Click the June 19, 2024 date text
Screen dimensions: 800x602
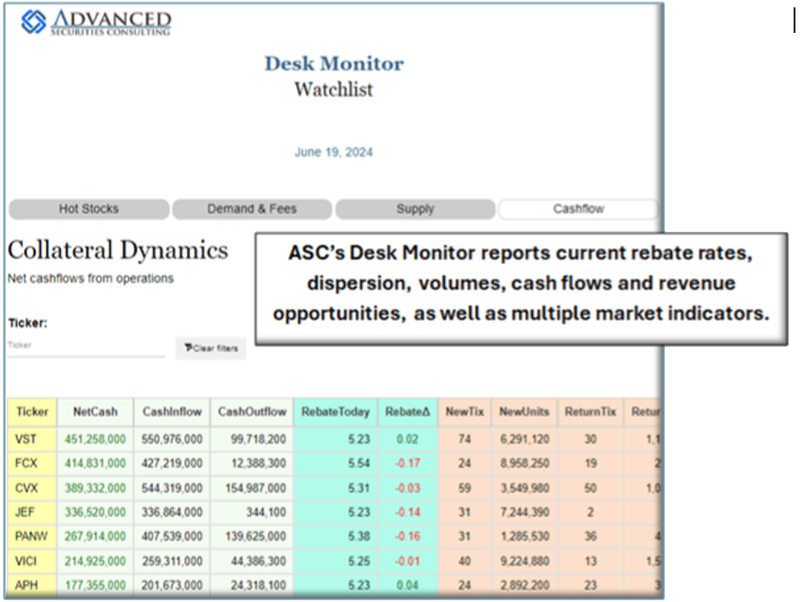pos(334,153)
